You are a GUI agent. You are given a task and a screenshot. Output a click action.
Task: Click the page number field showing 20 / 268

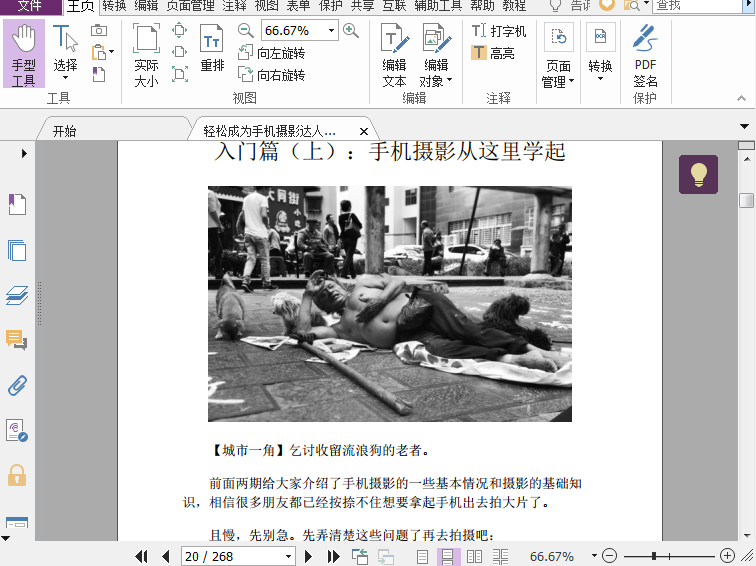click(x=232, y=556)
